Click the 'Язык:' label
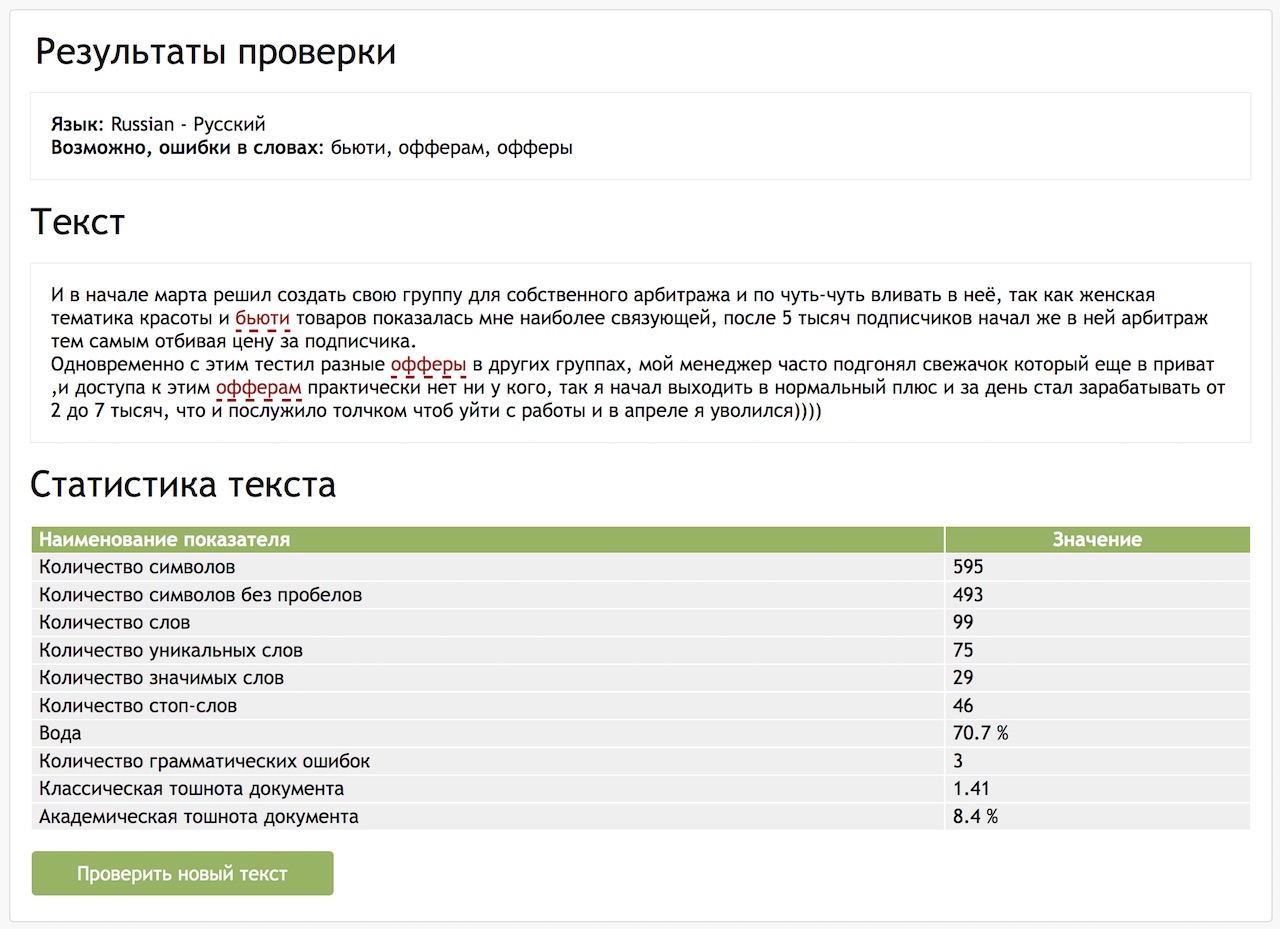Viewport: 1280px width, 929px height. 77,125
